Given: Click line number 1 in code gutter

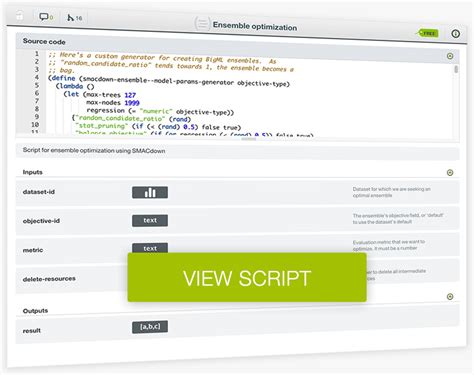Looking at the screenshot, I should [37, 54].
